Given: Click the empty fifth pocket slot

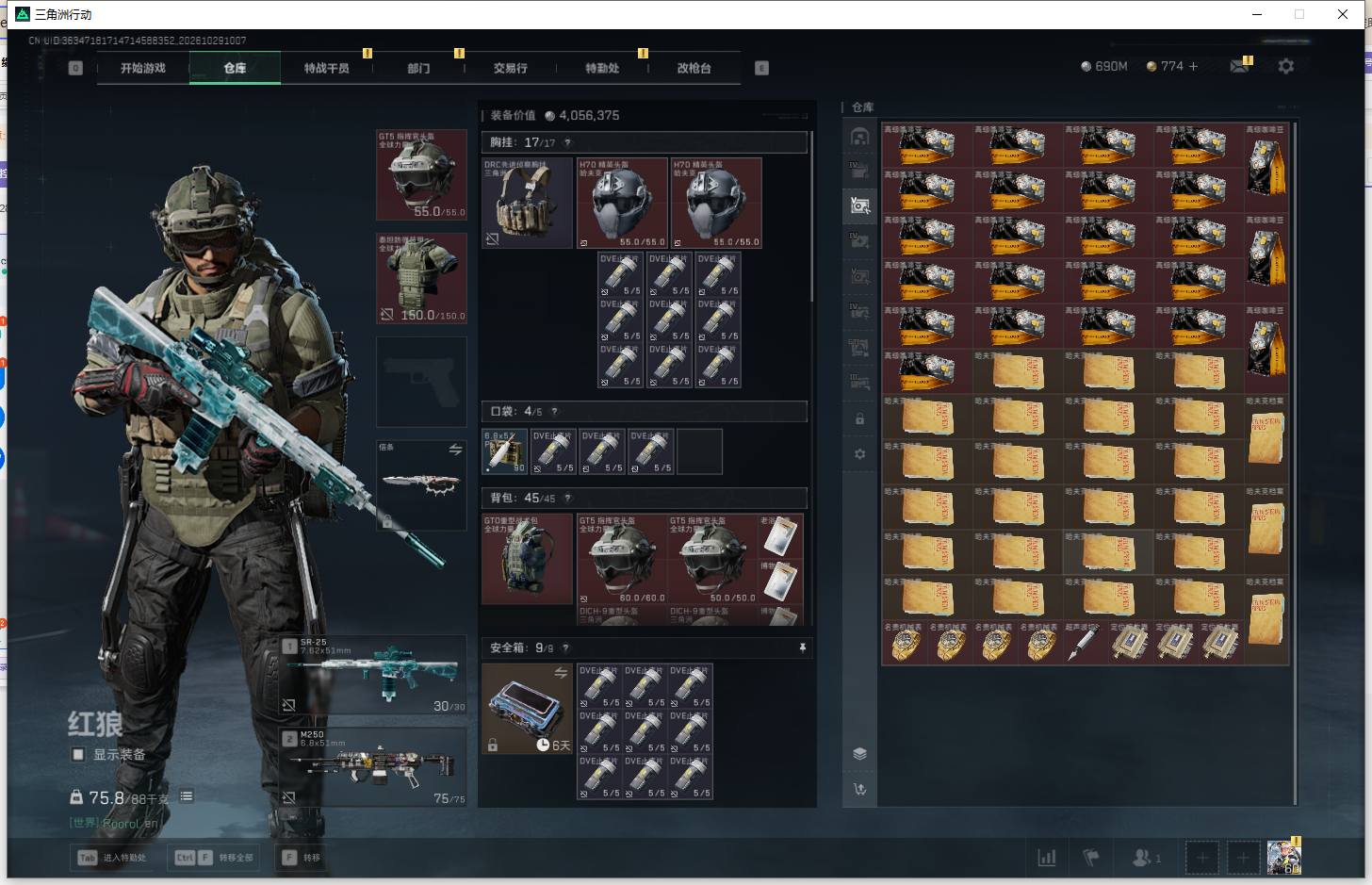Looking at the screenshot, I should pos(699,451).
